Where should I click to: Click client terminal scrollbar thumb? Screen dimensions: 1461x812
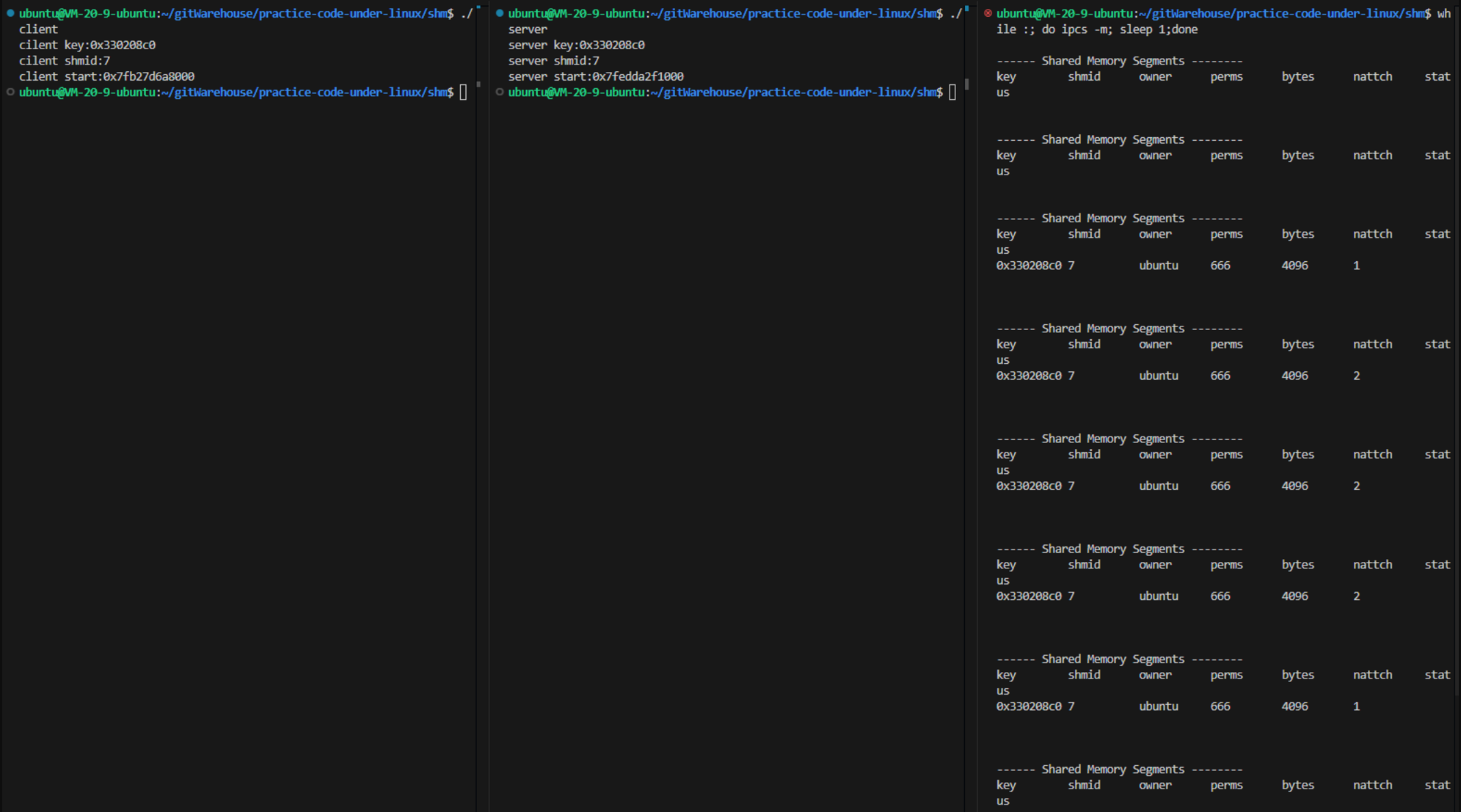click(x=478, y=84)
